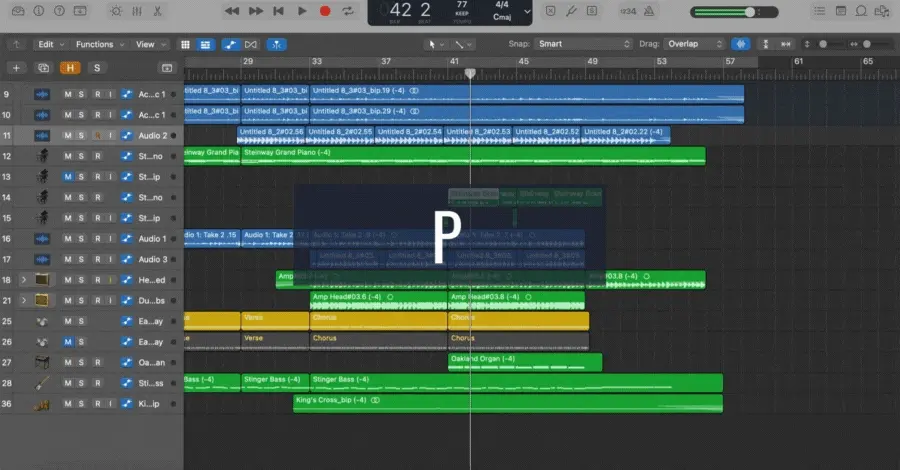This screenshot has width=900, height=470.
Task: Click the vertical auto zoom icon
Action: pos(765,44)
